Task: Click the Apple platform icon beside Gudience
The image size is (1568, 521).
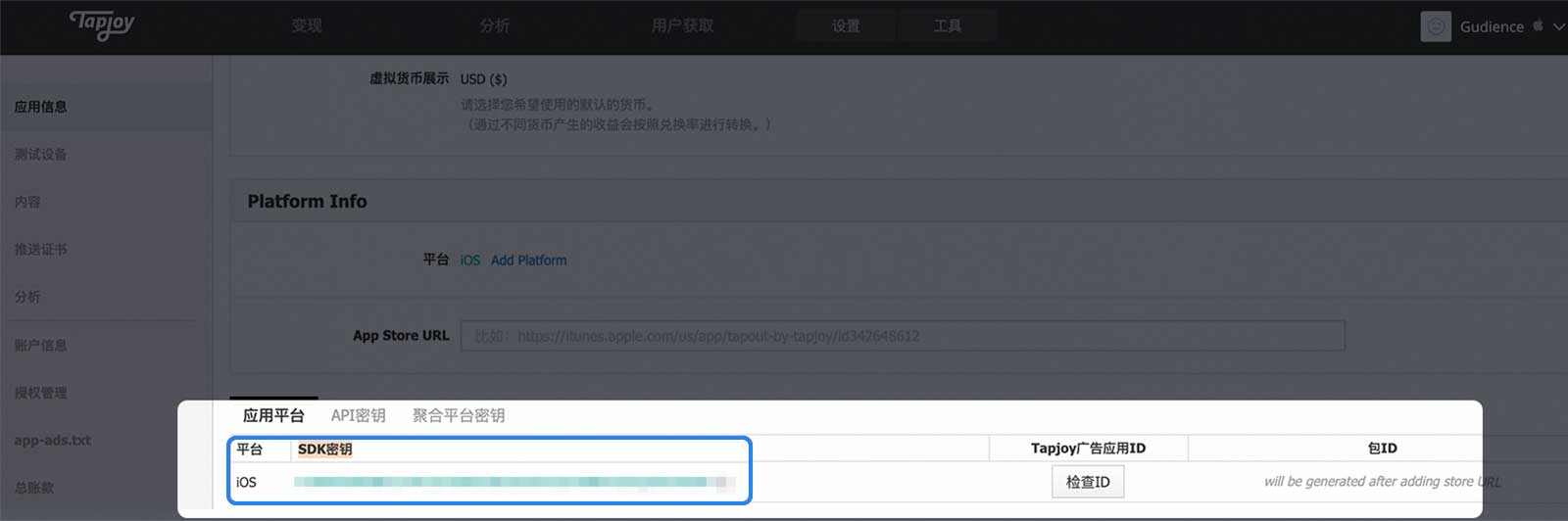Action: coord(1538,25)
